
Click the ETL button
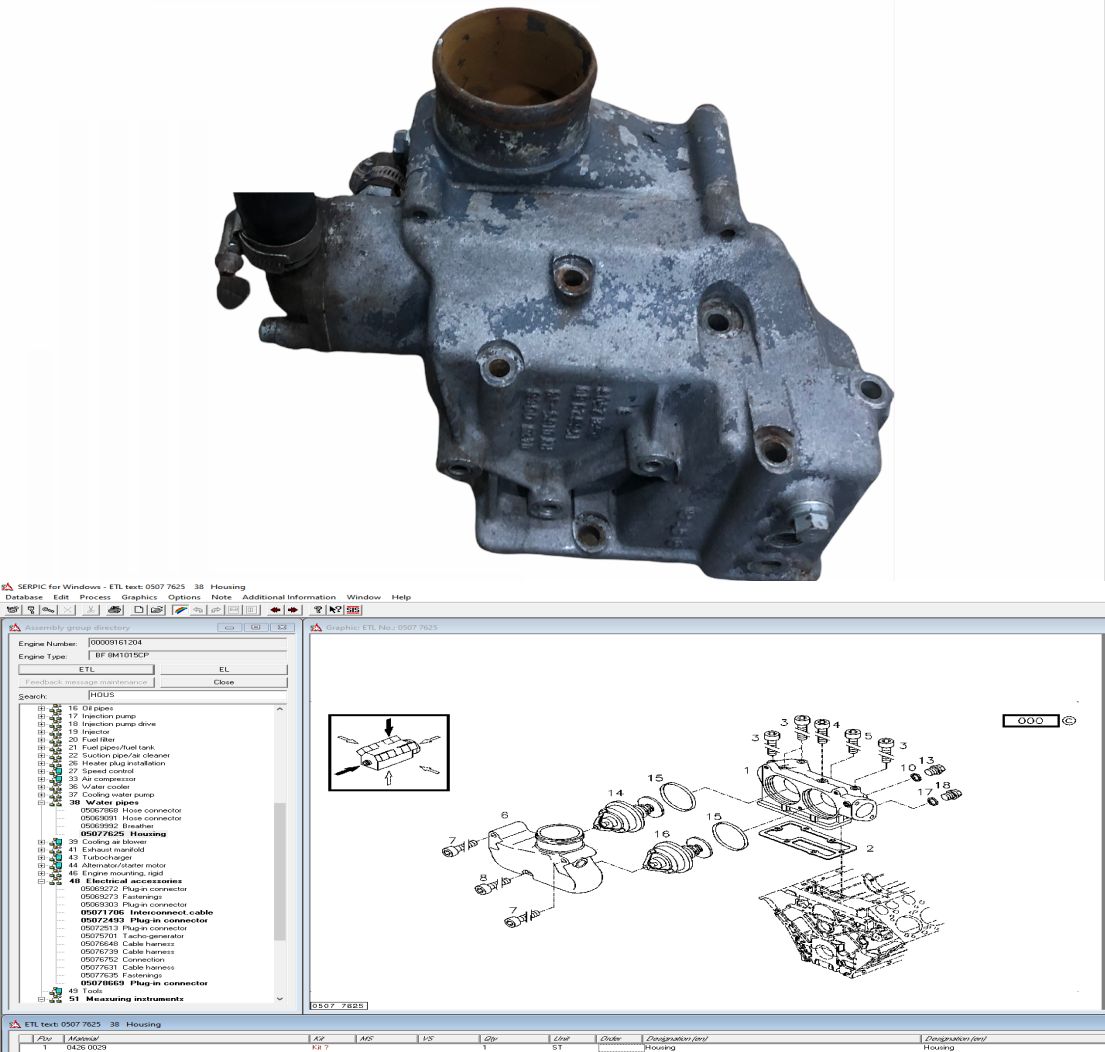pos(86,669)
